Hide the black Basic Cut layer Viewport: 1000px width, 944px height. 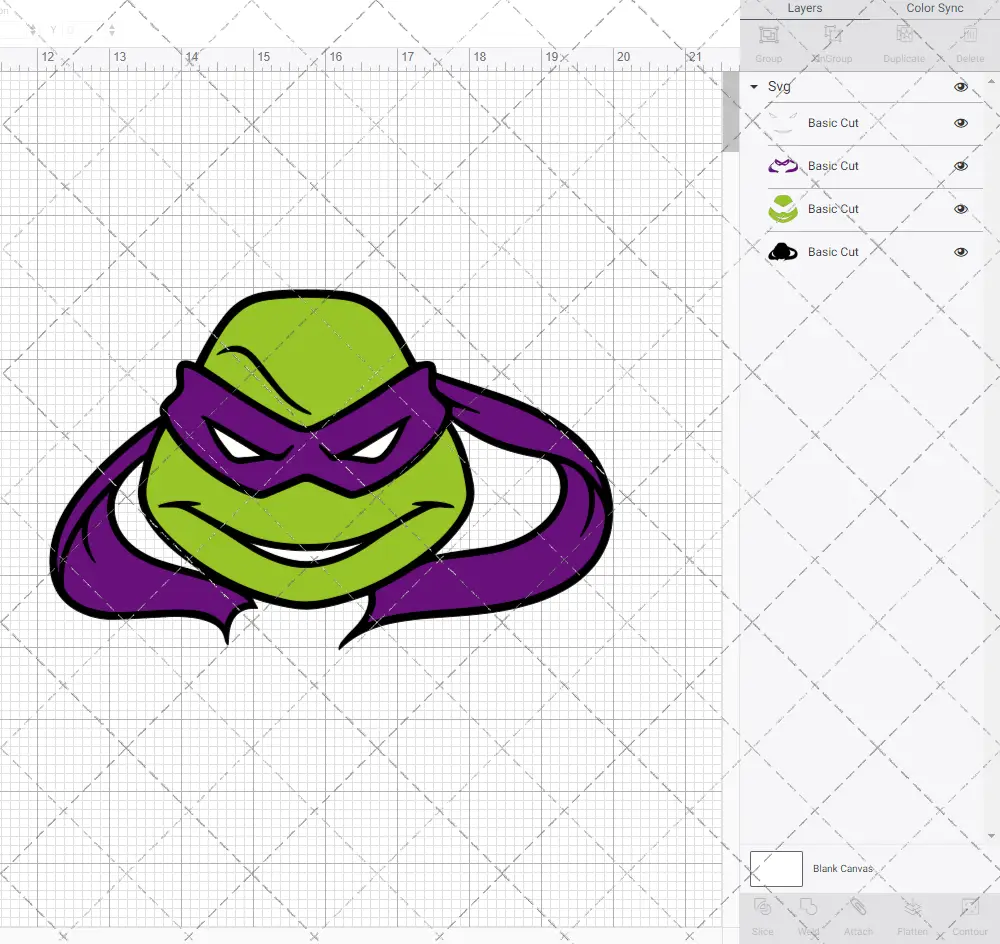[961, 252]
